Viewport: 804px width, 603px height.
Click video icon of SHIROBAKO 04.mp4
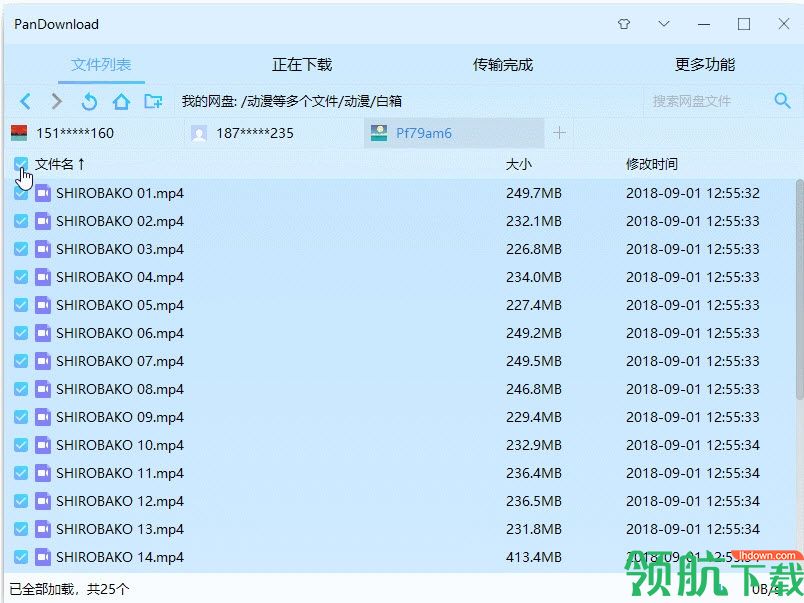click(43, 277)
